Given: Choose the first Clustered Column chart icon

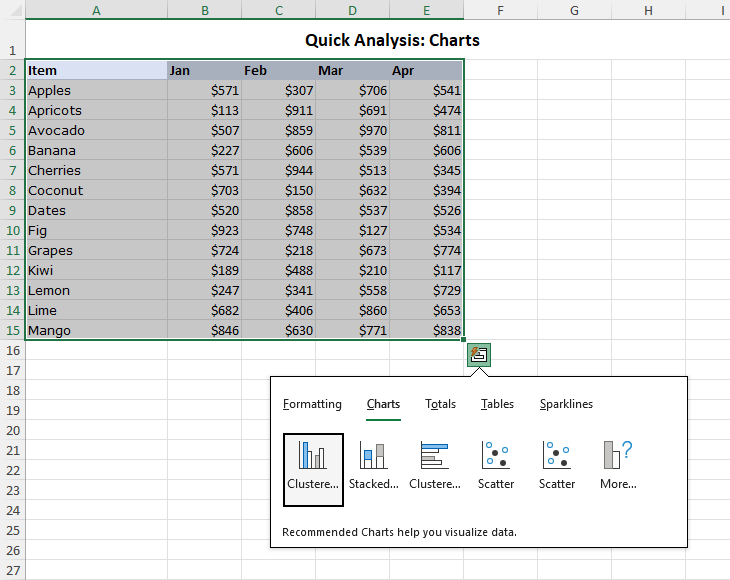Looking at the screenshot, I should pyautogui.click(x=313, y=470).
